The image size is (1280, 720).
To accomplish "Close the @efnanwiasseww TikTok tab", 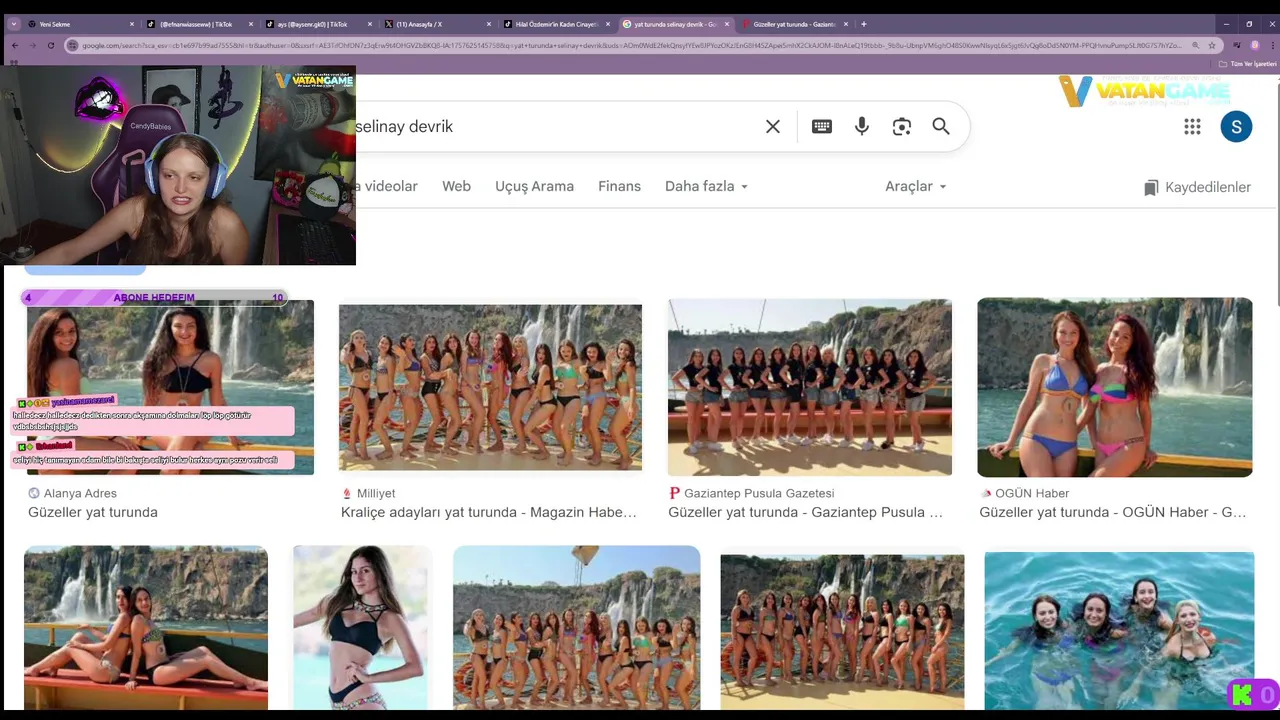I will [x=251, y=24].
